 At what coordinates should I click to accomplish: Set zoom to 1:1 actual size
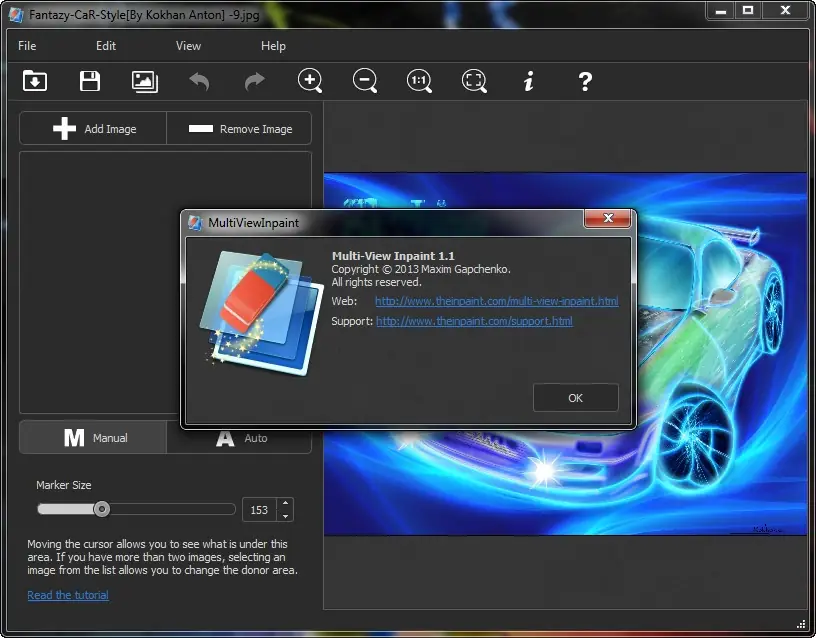(419, 81)
